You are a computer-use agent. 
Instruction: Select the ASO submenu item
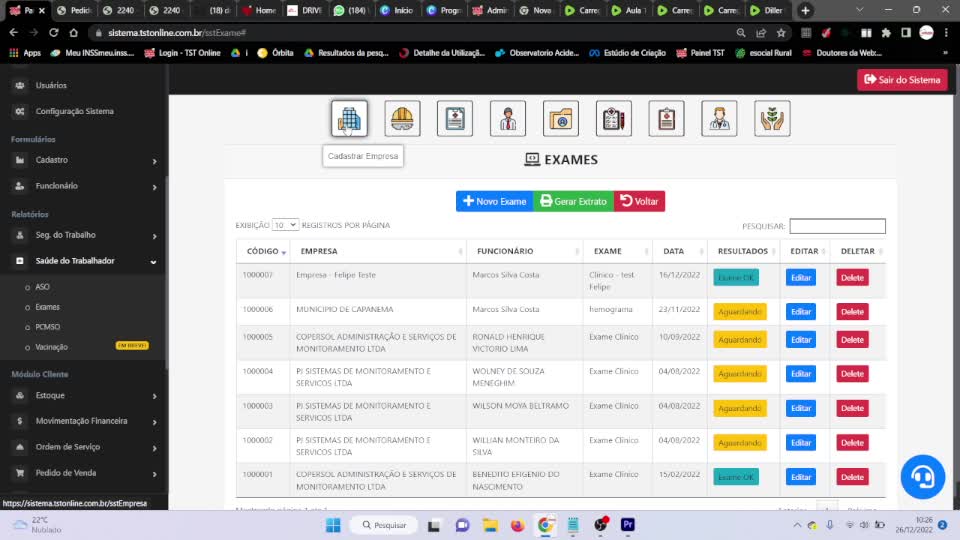pyautogui.click(x=42, y=287)
